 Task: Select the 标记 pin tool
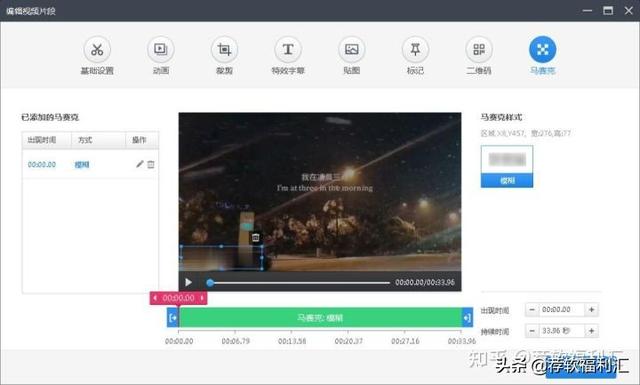point(415,50)
